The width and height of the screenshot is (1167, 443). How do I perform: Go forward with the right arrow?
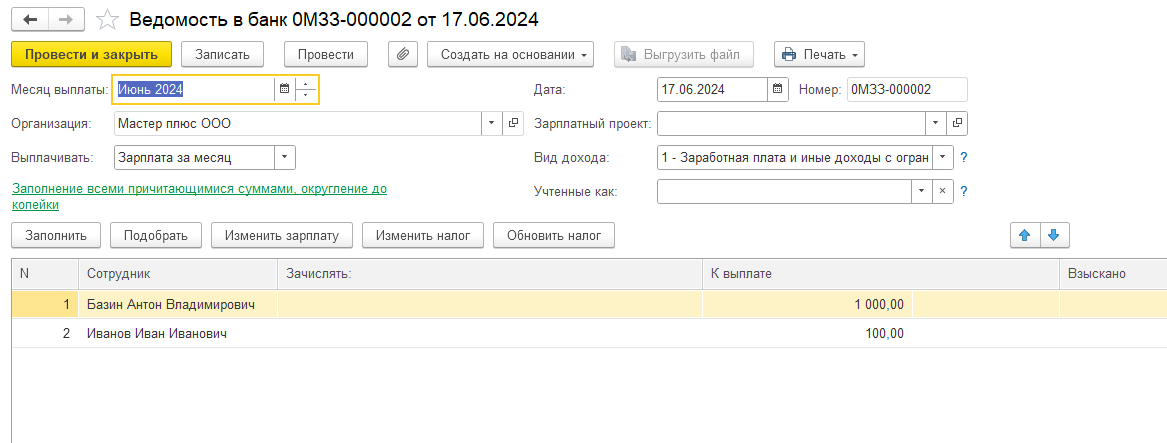[x=66, y=19]
